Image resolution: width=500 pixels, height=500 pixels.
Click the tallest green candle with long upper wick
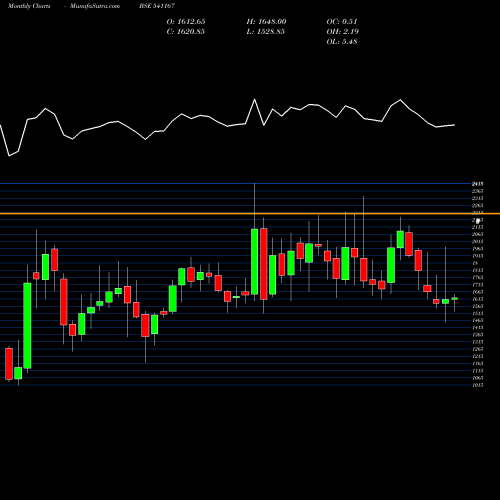coord(255,261)
